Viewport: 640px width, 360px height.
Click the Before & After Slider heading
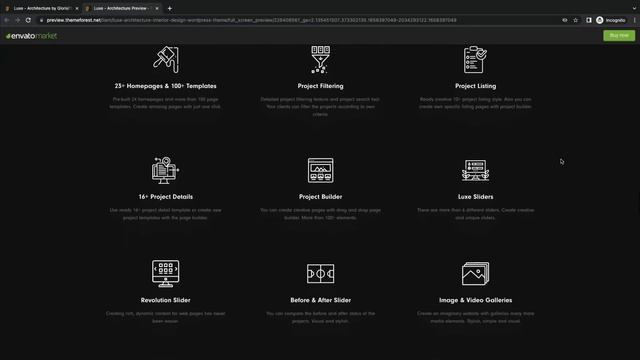(320, 300)
